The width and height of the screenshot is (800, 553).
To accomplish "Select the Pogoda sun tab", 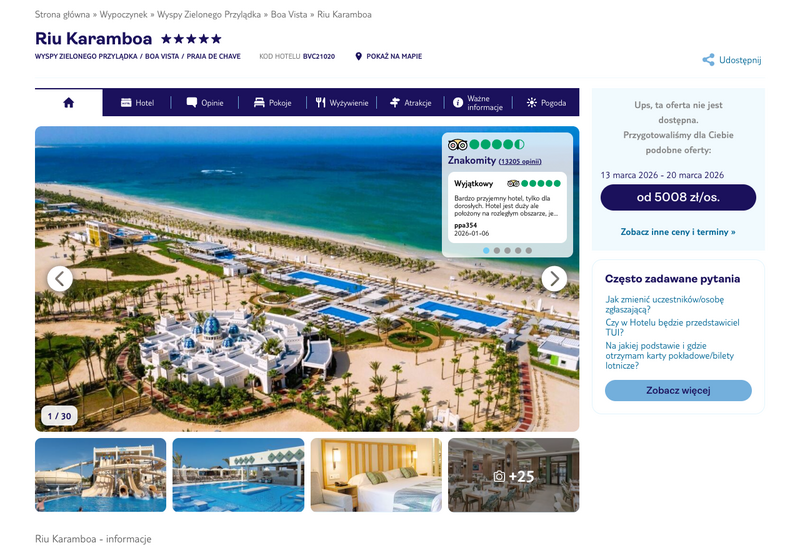I will (x=546, y=103).
